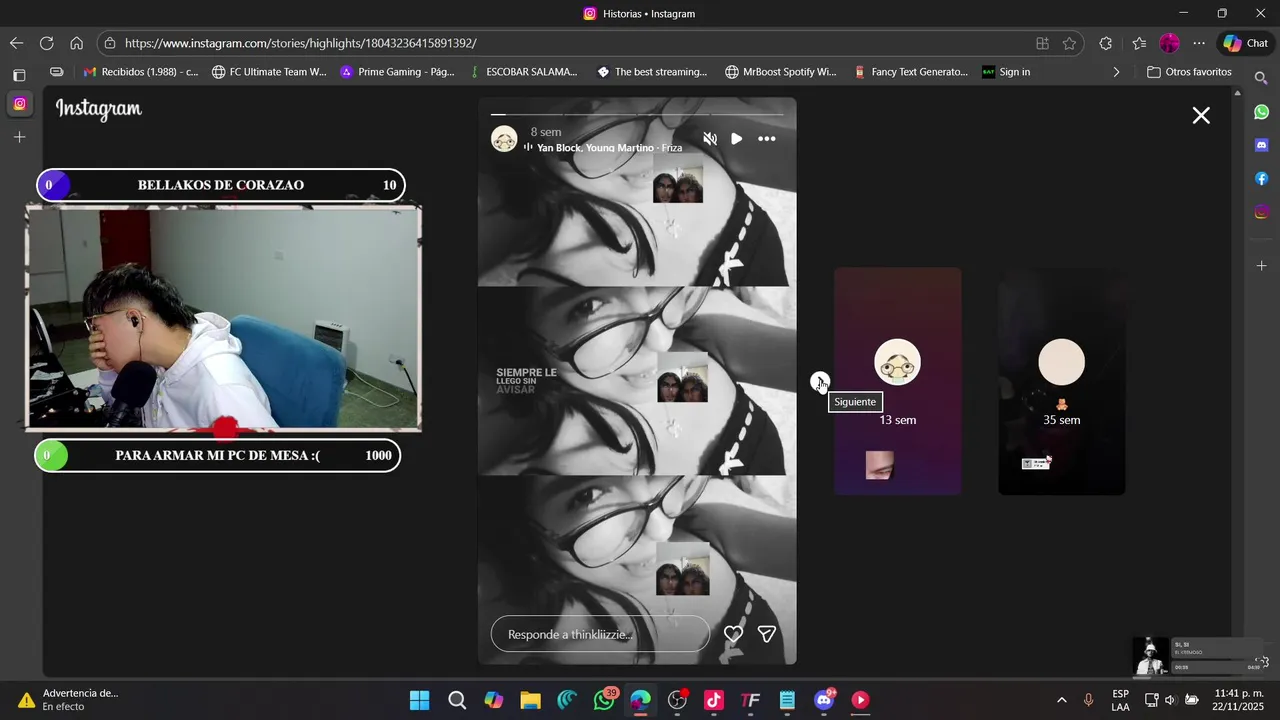
Task: Launch Copilot from the taskbar
Action: 494,700
